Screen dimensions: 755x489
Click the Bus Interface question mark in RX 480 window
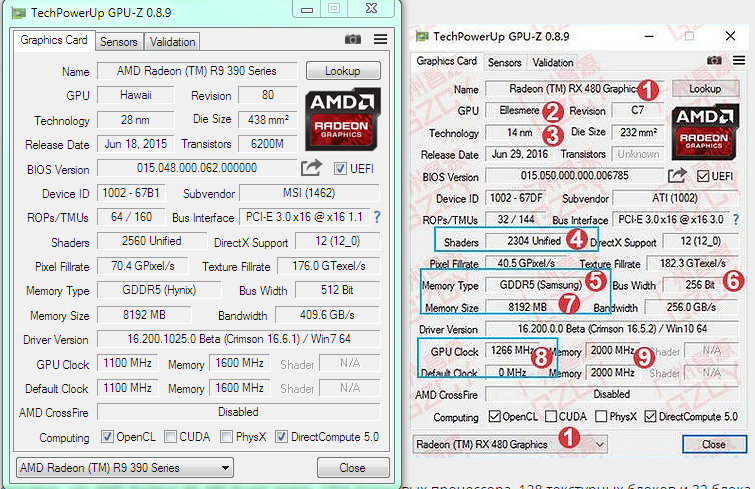(x=736, y=219)
